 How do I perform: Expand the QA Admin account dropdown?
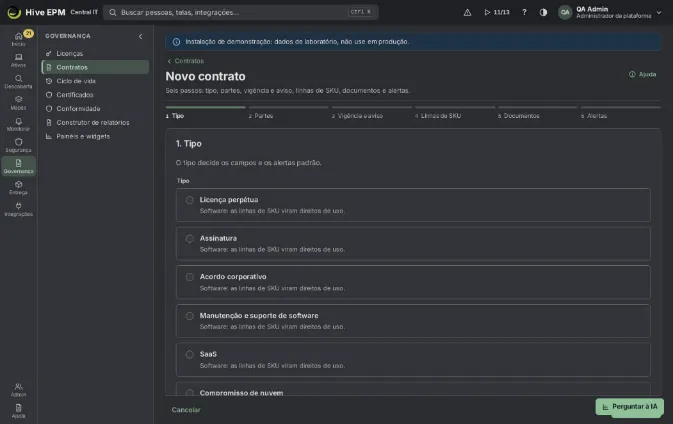point(659,12)
